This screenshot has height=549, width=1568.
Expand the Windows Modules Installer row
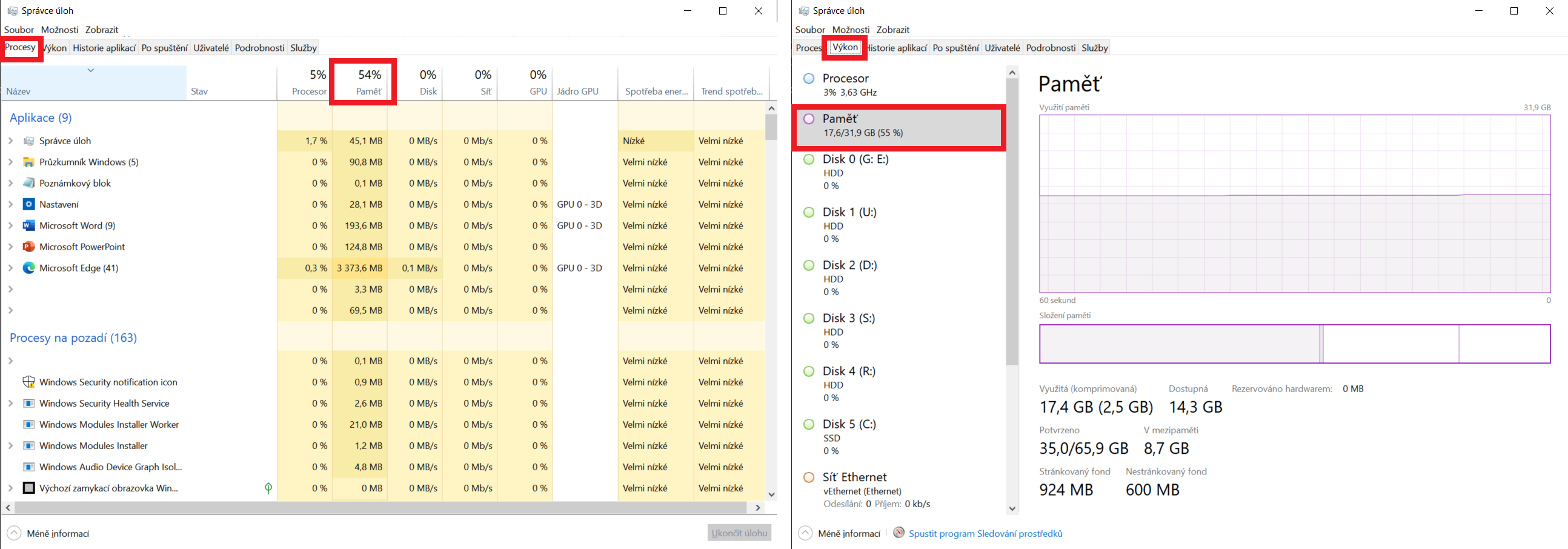tap(10, 446)
